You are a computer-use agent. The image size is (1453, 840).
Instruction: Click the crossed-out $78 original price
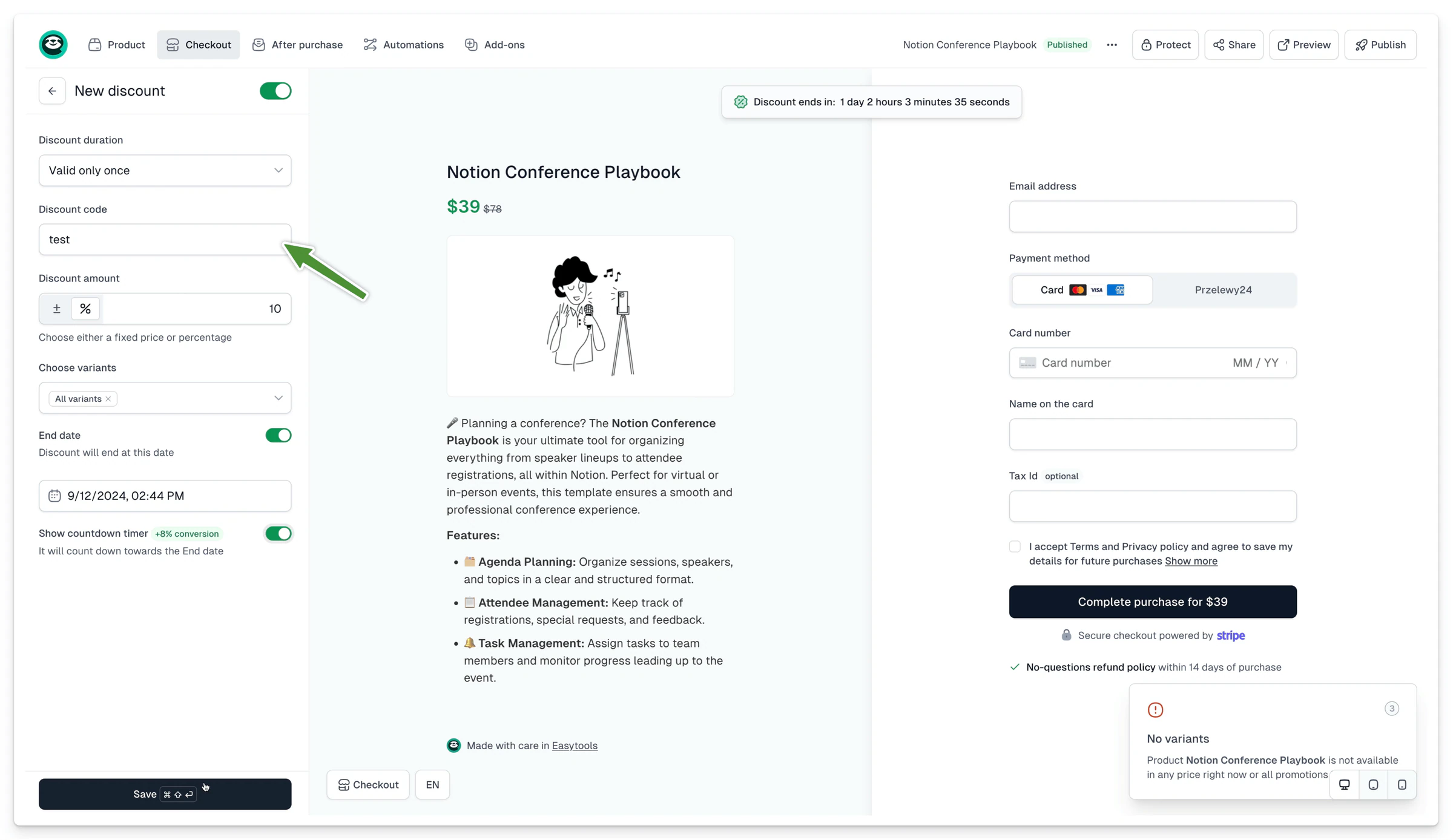pos(492,209)
